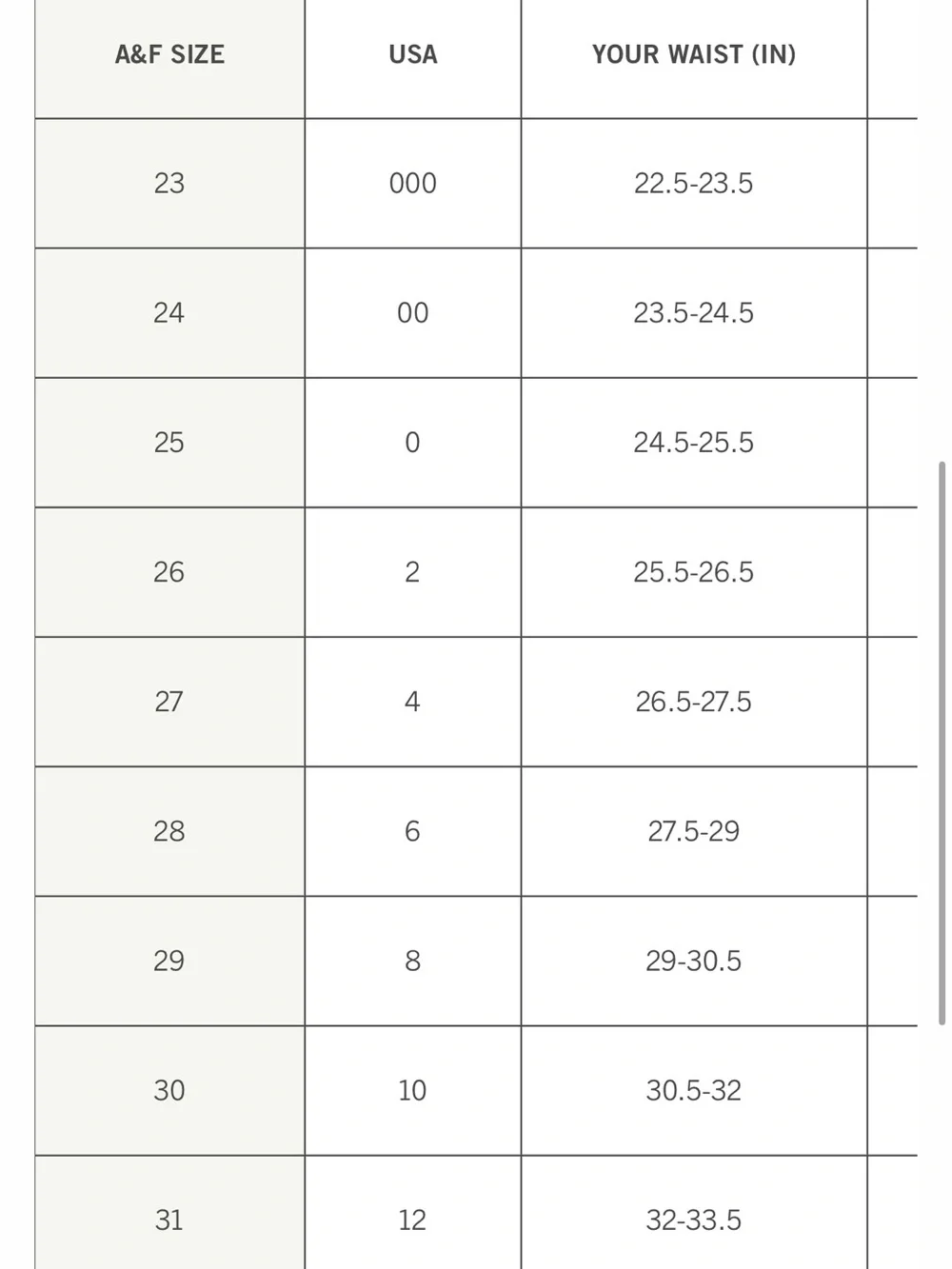Select the A&F size 28 cell
Image resolution: width=952 pixels, height=1269 pixels.
click(x=169, y=831)
